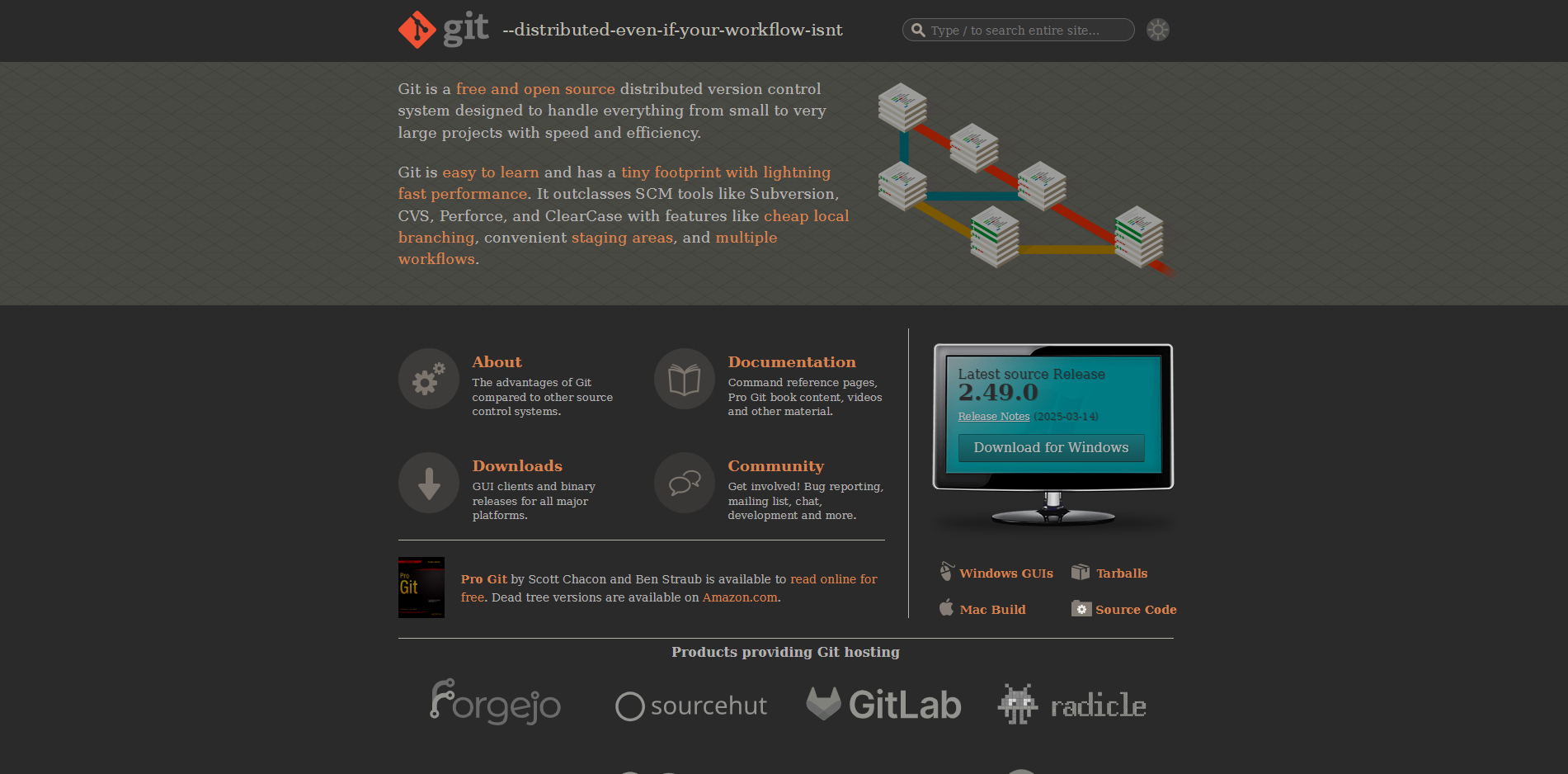This screenshot has height=774, width=1568.
Task: Click the Latest source Release label
Action: [1031, 374]
